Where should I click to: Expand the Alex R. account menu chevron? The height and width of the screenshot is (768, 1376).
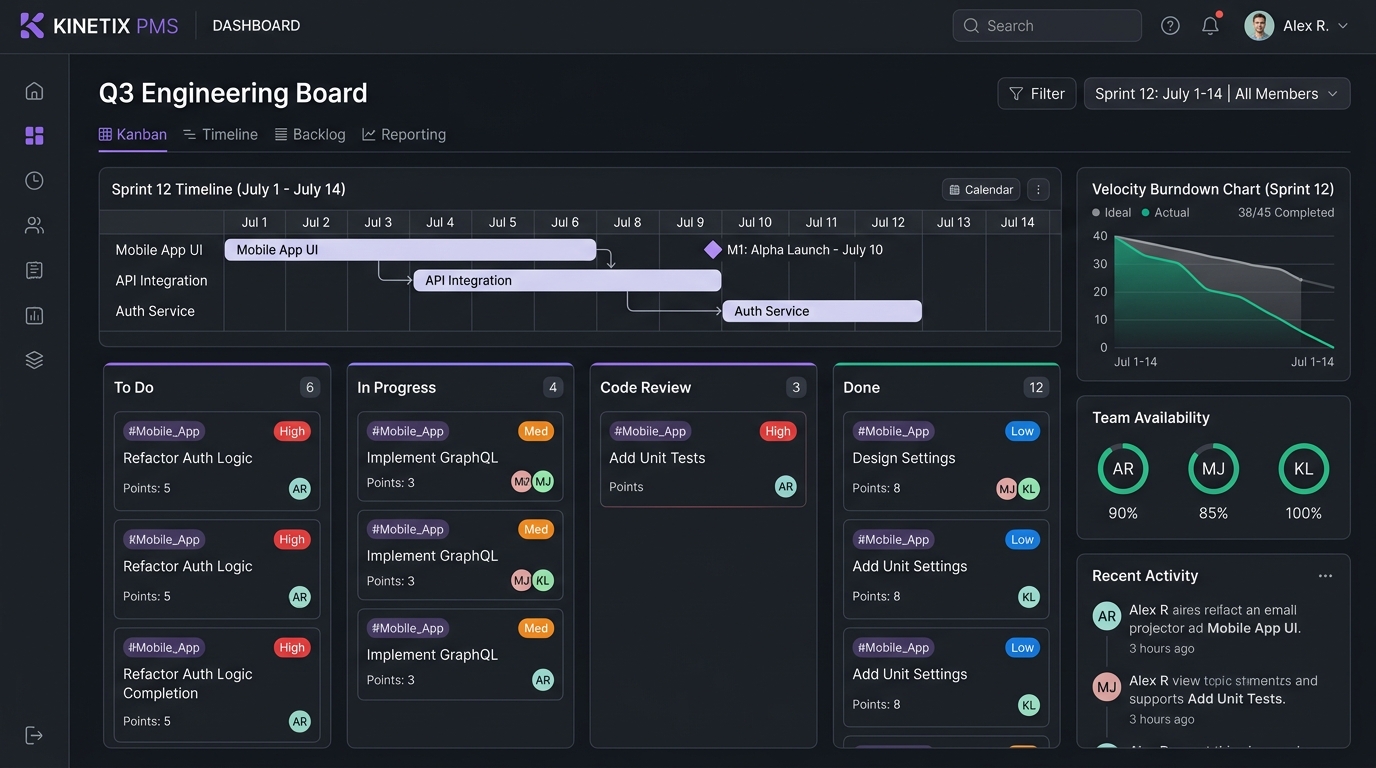pyautogui.click(x=1343, y=26)
